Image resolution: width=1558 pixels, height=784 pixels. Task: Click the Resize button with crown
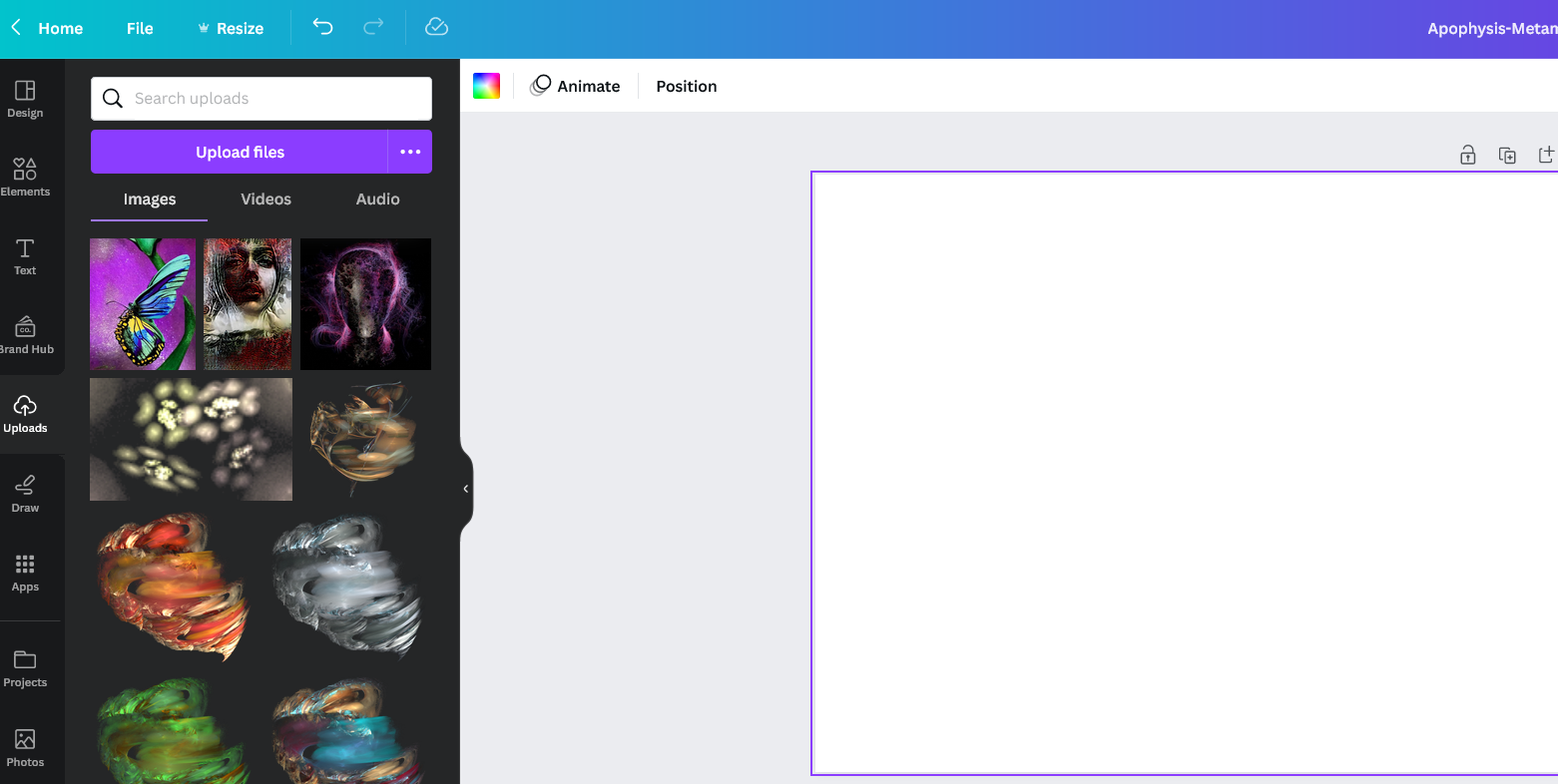click(231, 28)
